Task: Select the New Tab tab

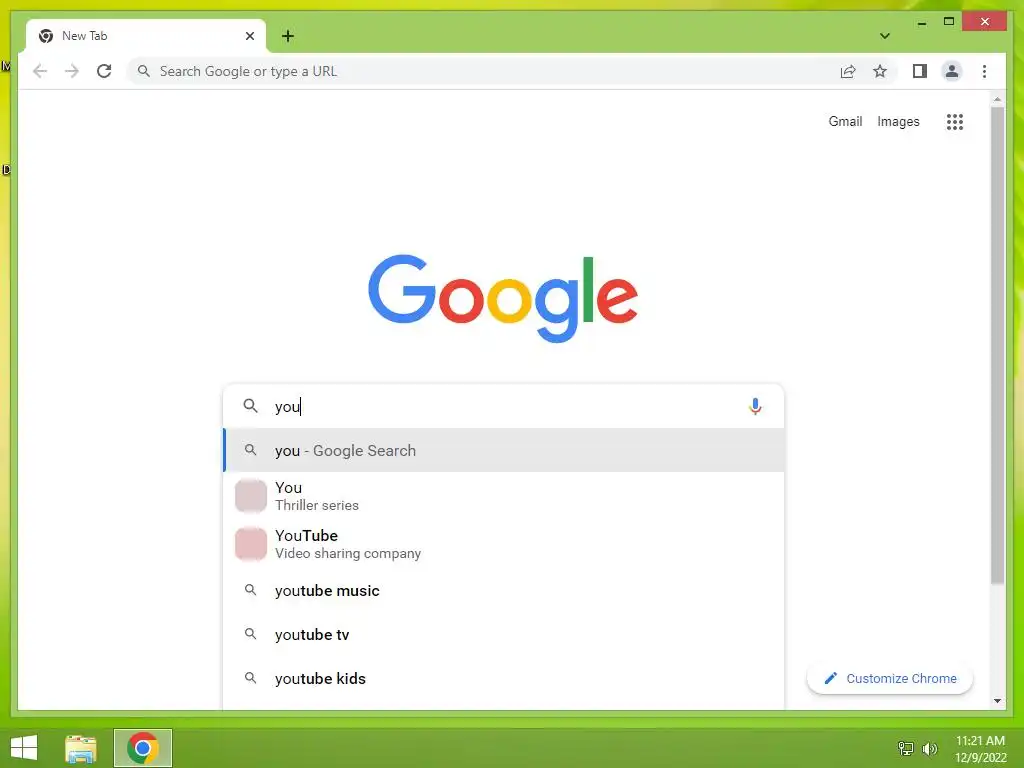Action: (146, 36)
